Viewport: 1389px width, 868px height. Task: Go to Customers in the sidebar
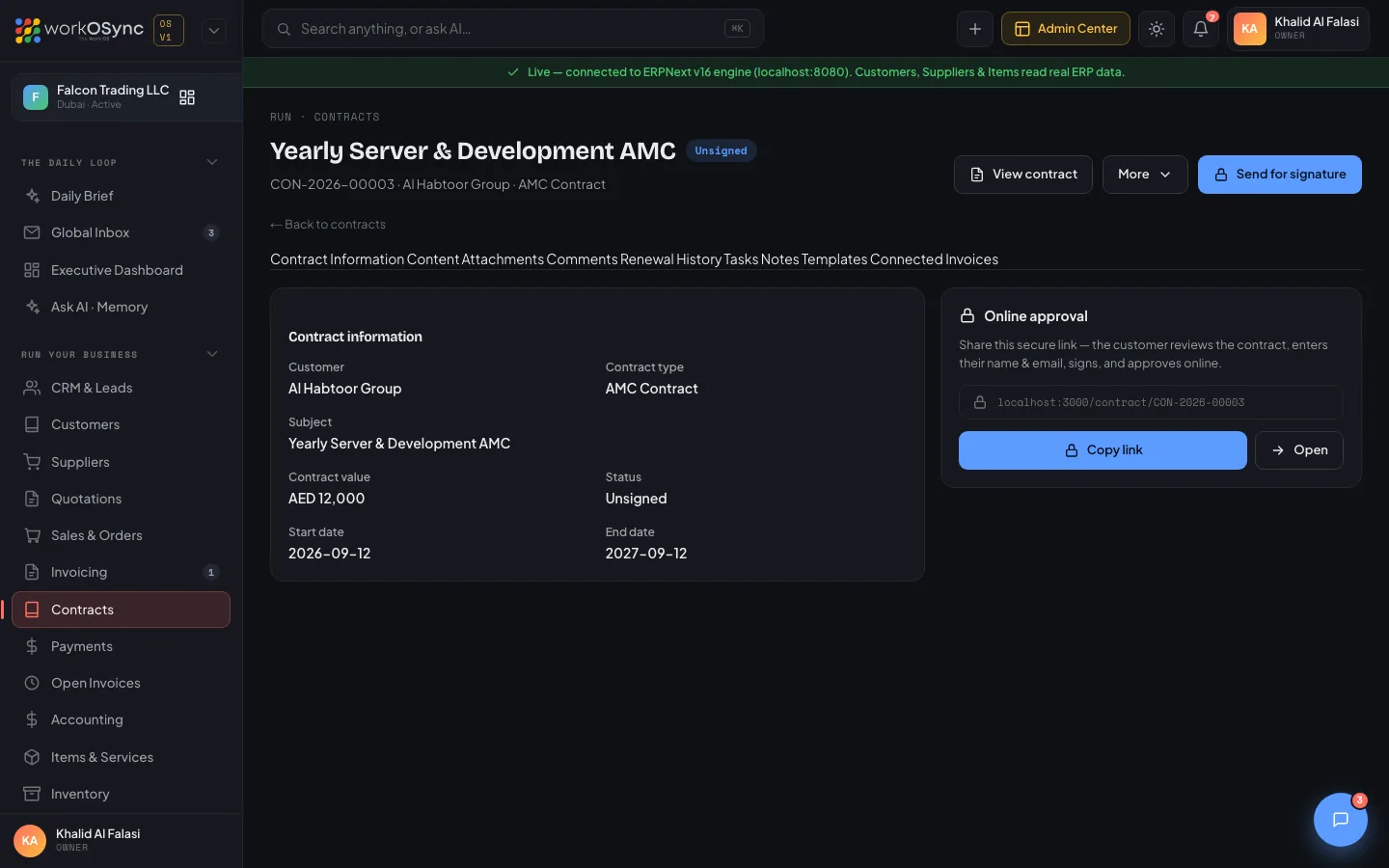pyautogui.click(x=121, y=424)
